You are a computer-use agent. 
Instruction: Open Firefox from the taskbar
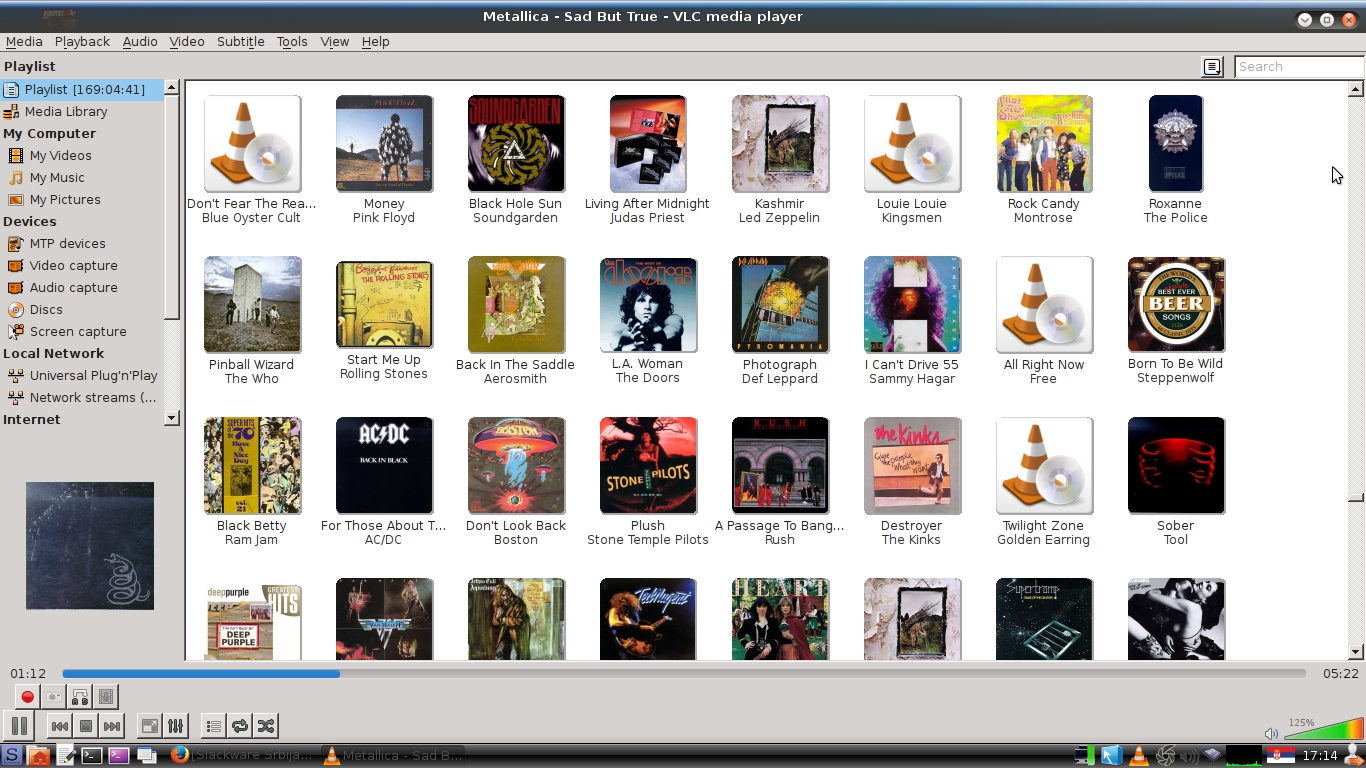[180, 755]
